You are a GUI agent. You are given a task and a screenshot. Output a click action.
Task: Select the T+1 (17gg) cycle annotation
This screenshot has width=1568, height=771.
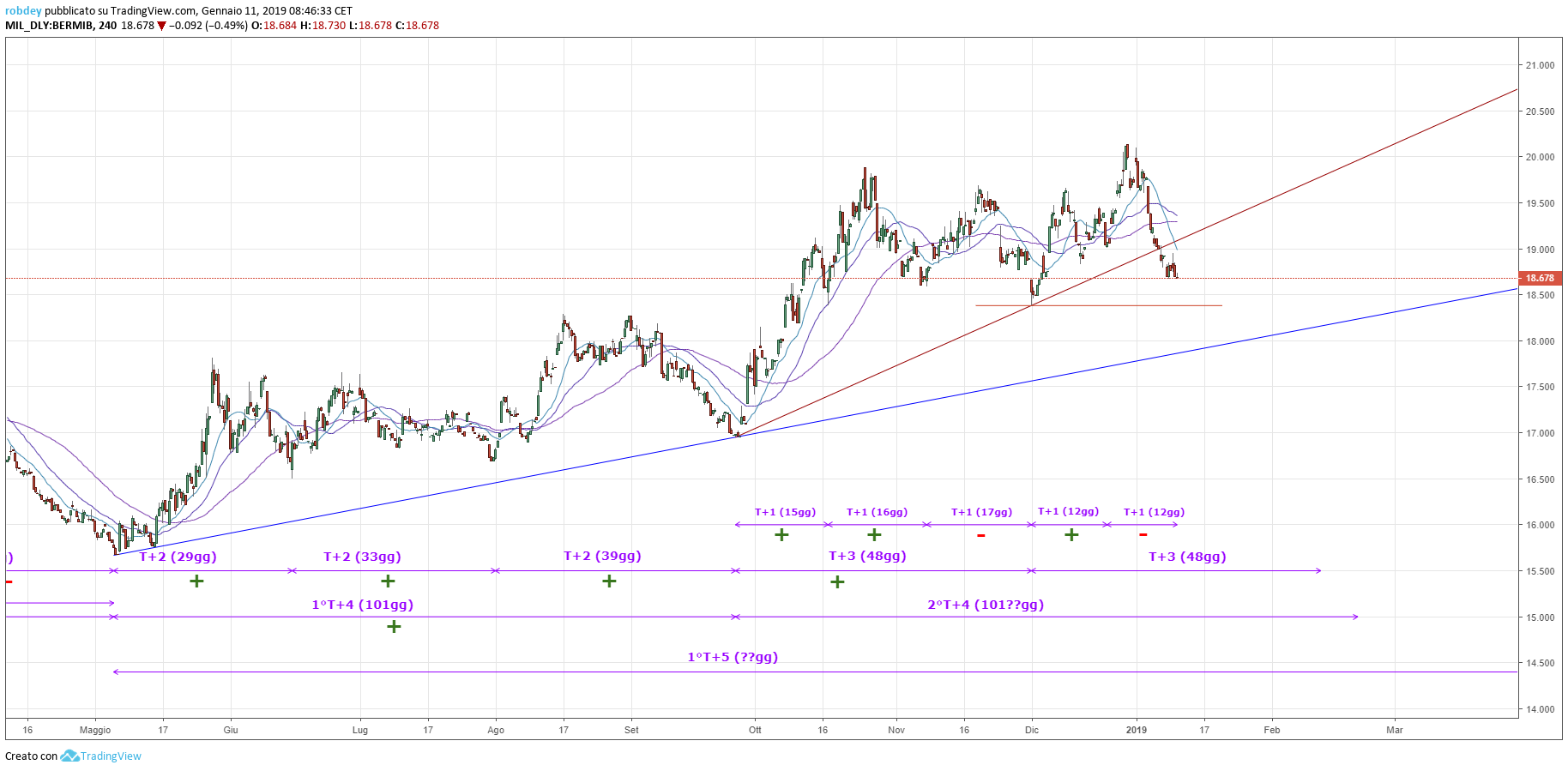pyautogui.click(x=981, y=512)
